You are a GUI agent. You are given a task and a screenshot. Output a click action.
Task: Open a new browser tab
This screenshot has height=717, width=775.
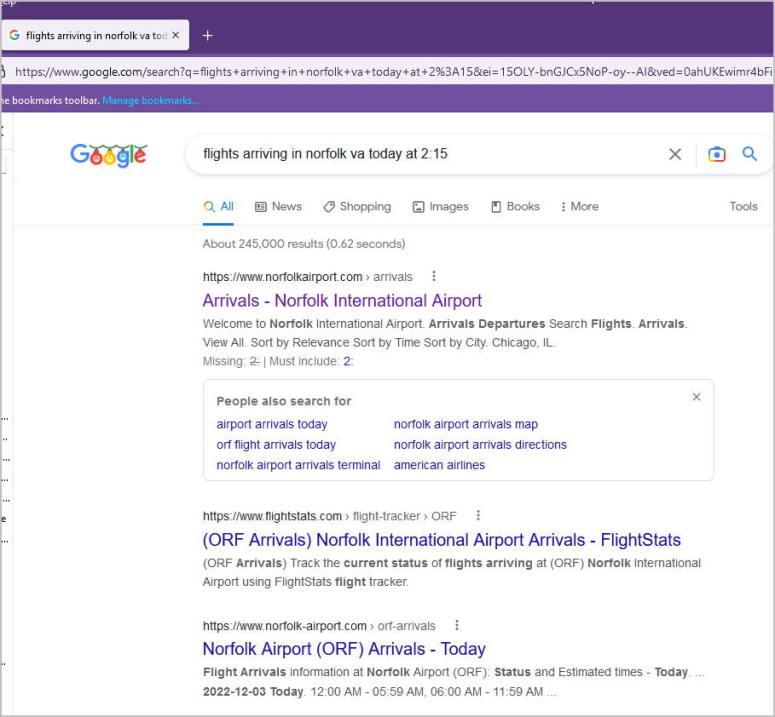point(208,35)
